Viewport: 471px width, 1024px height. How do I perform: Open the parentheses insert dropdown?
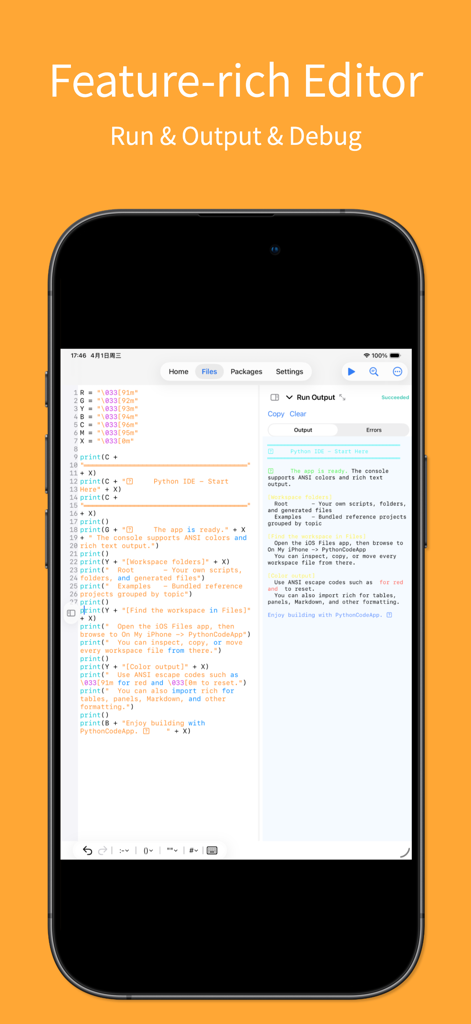point(148,850)
